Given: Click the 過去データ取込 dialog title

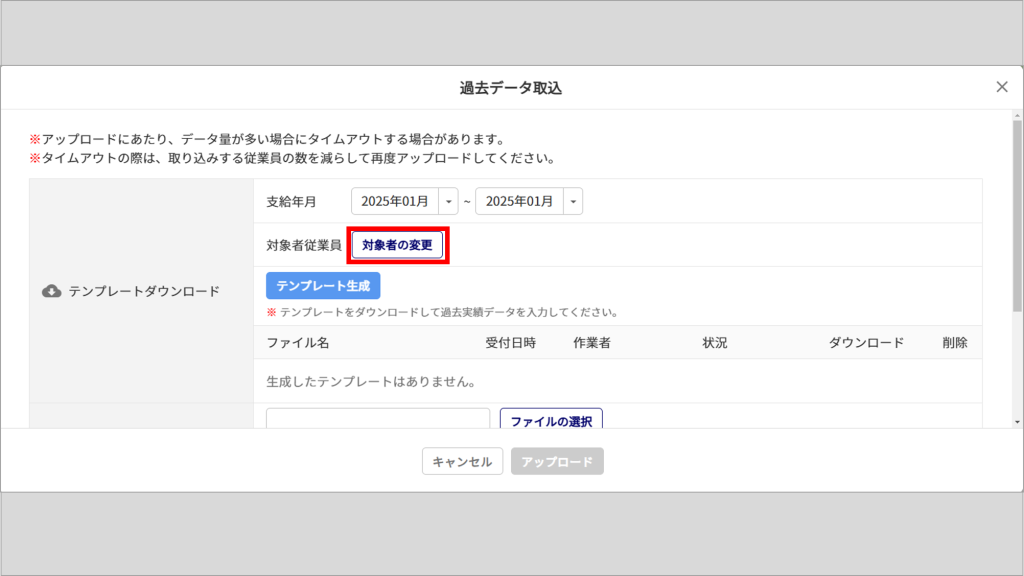Looking at the screenshot, I should (x=511, y=88).
